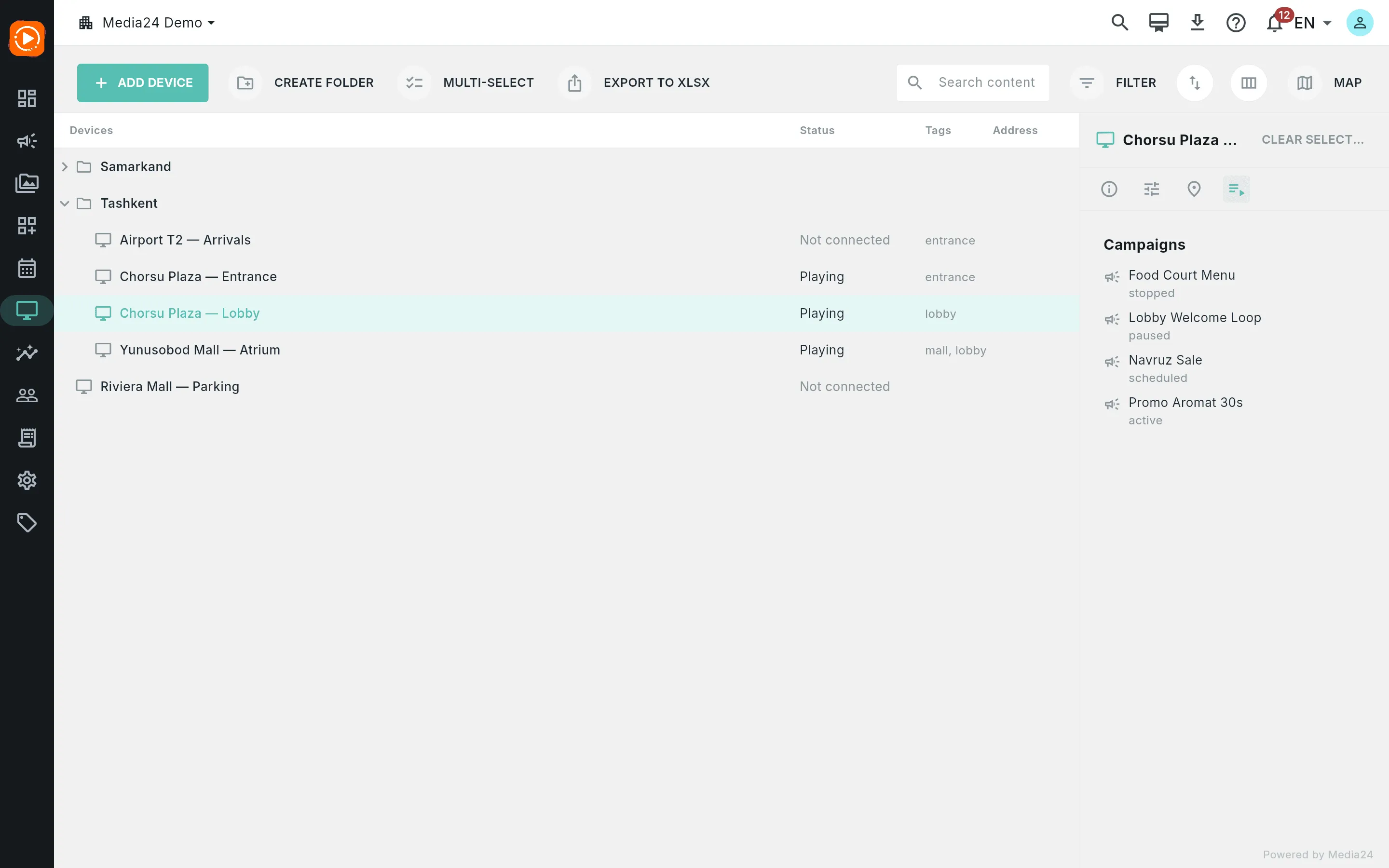The height and width of the screenshot is (868, 1389).
Task: Open the device settings sliders tab
Action: coord(1151,189)
